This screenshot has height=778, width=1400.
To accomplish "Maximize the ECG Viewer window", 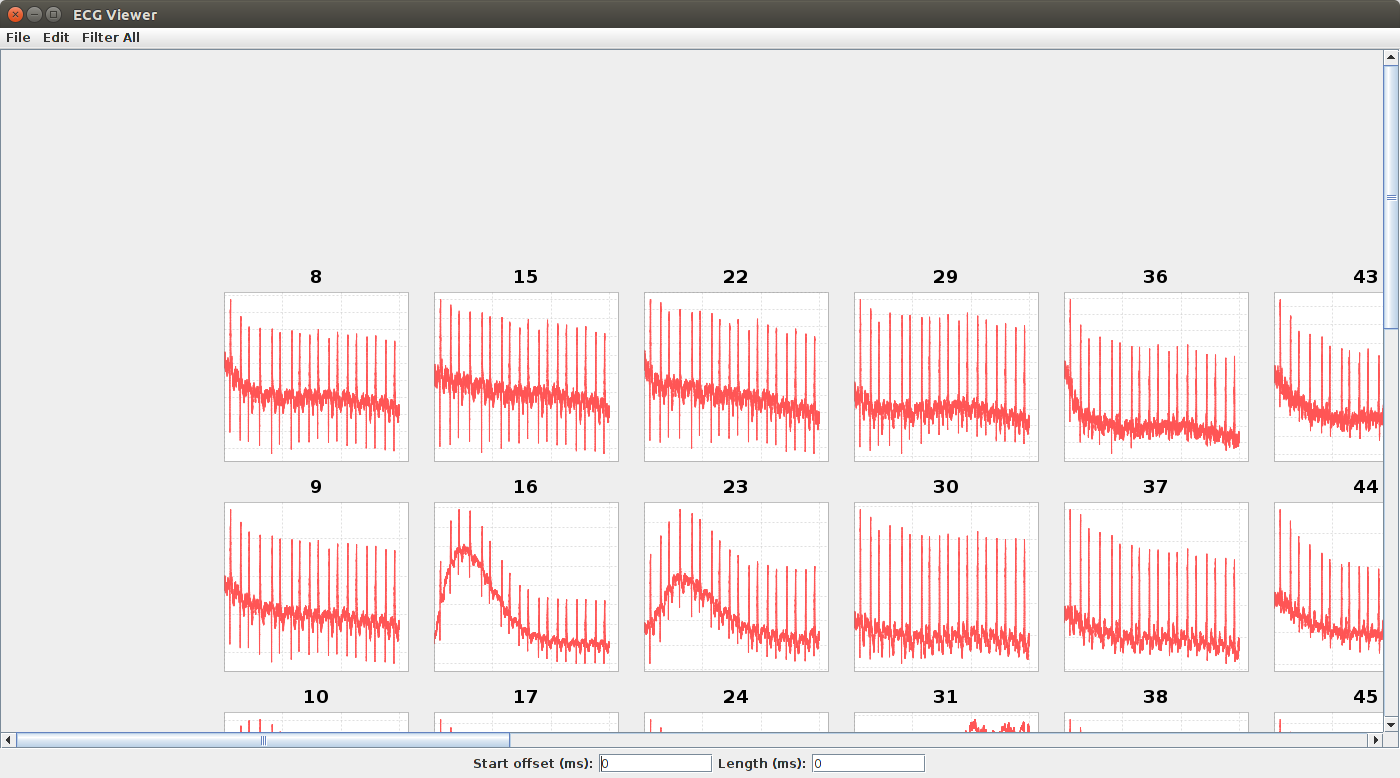I will pyautogui.click(x=53, y=14).
